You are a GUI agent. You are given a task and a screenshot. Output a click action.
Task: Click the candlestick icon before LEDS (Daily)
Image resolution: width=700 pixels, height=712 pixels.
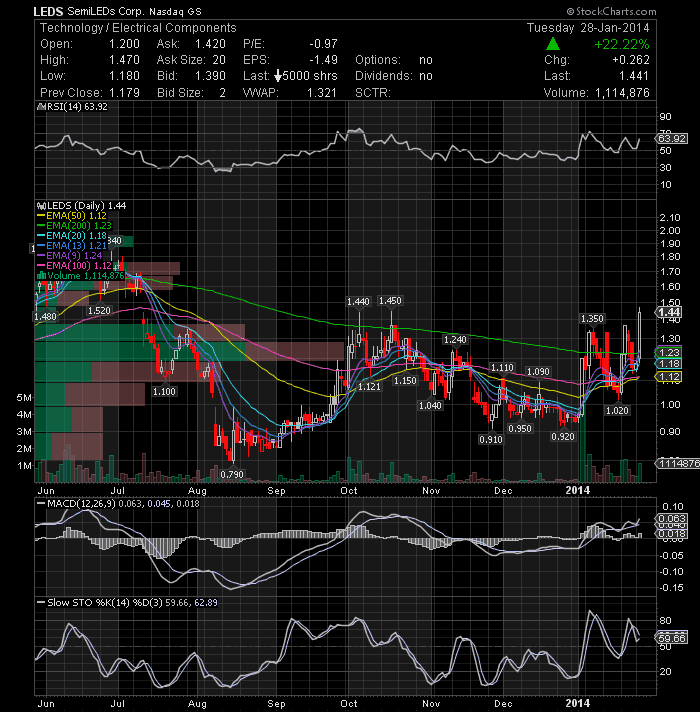(41, 206)
